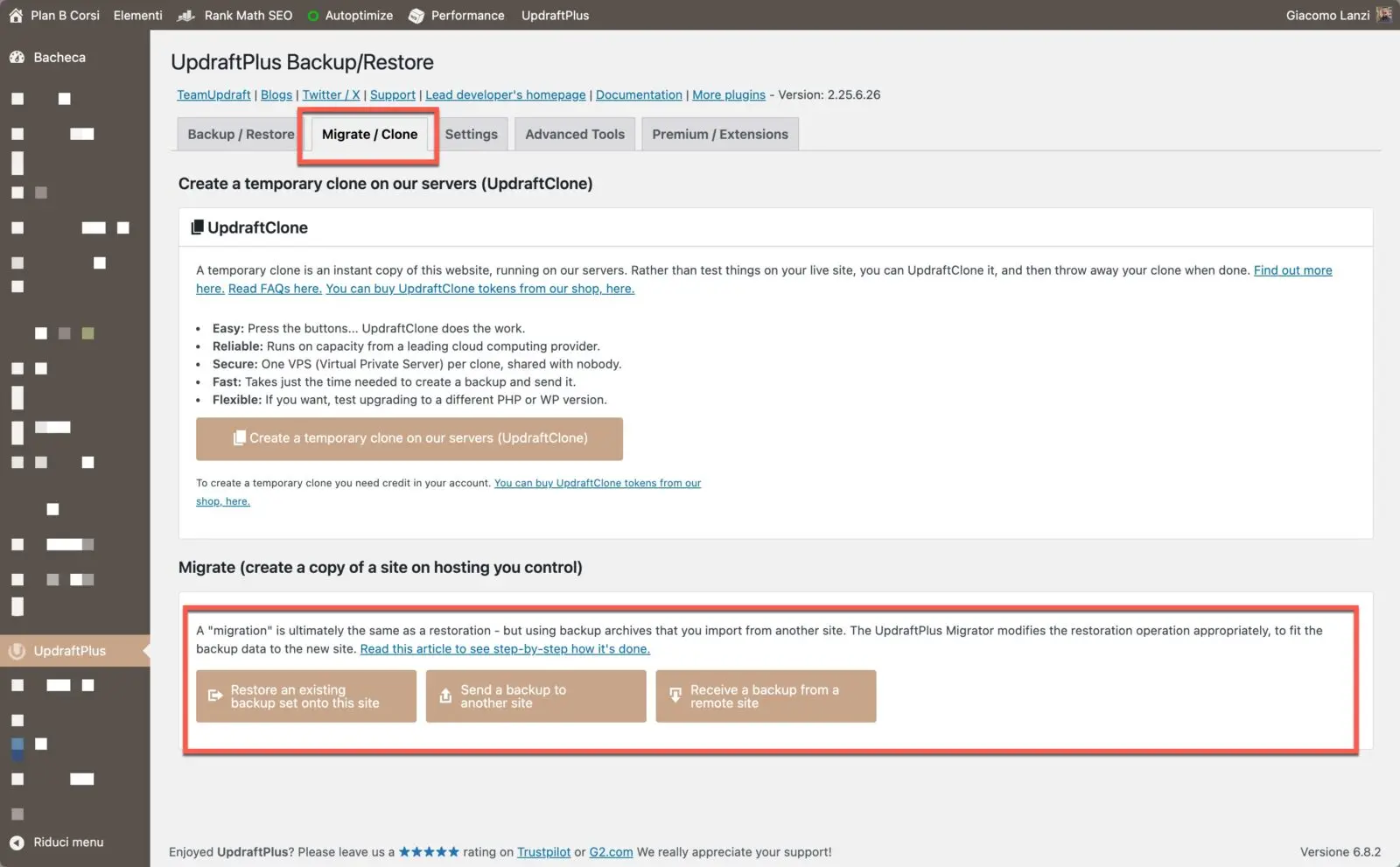Open the Documentation link
Screen dimensions: 1400x867
(639, 94)
